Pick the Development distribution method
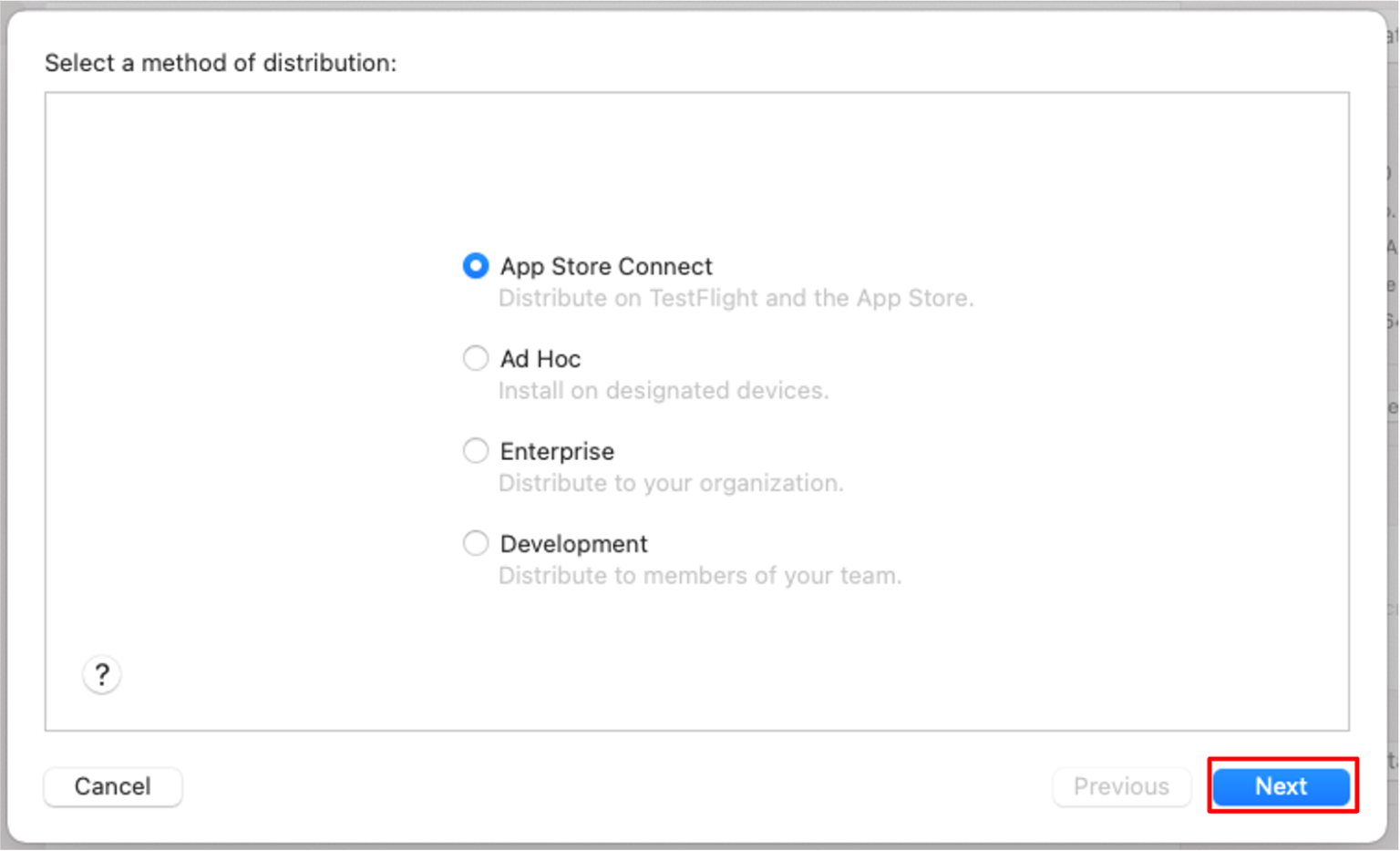The width and height of the screenshot is (1400, 851). click(x=475, y=542)
